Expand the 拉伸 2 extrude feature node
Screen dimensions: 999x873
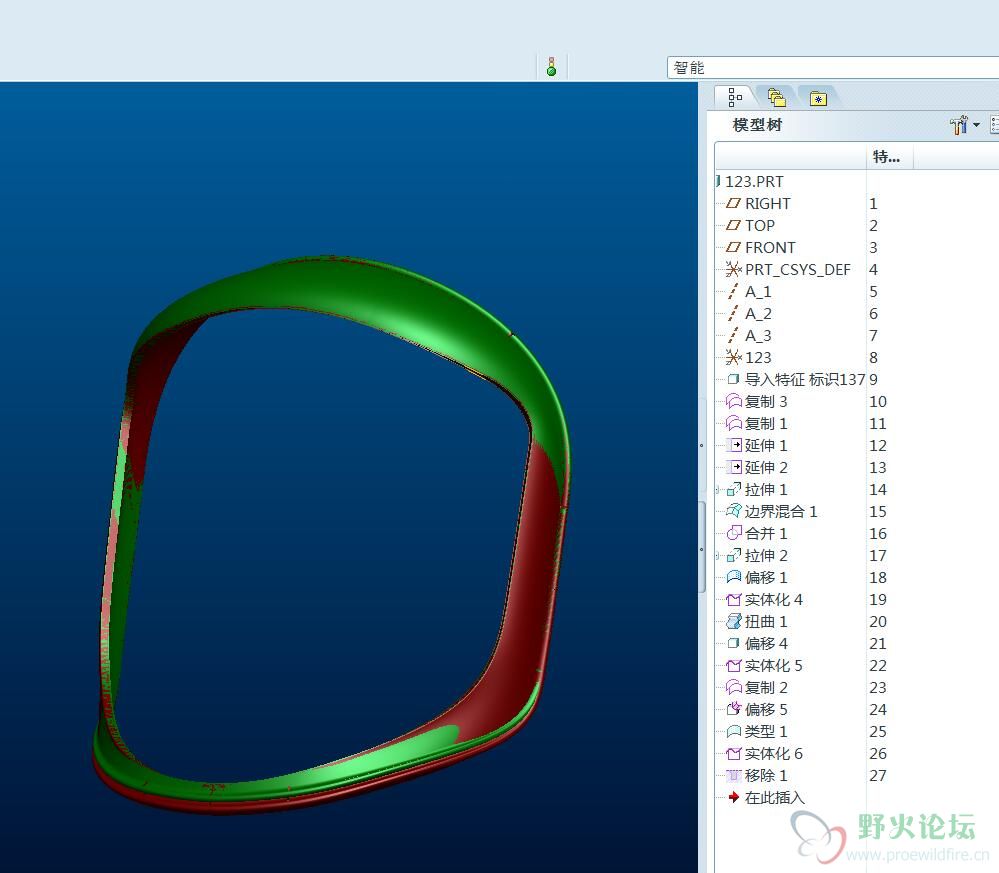point(717,556)
